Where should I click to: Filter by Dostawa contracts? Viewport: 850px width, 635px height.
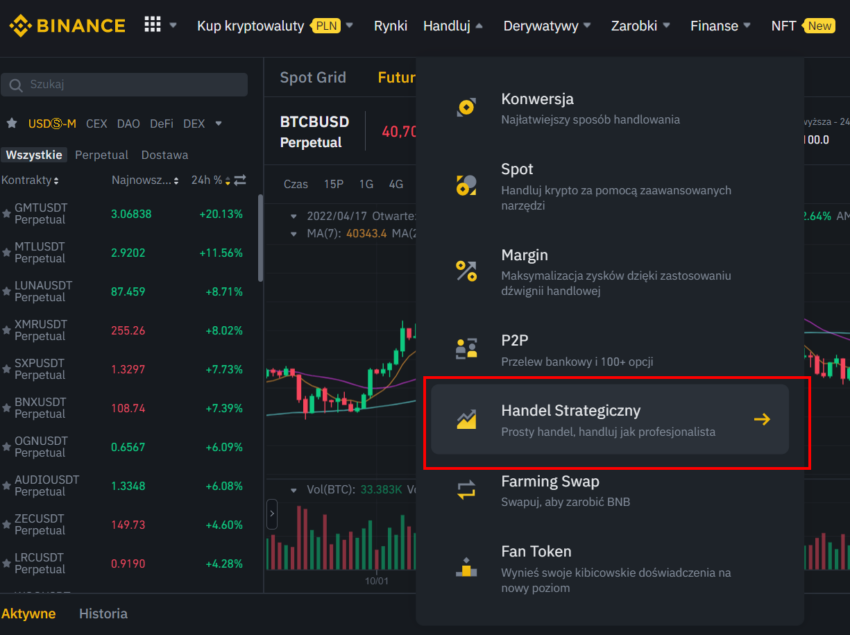[165, 155]
